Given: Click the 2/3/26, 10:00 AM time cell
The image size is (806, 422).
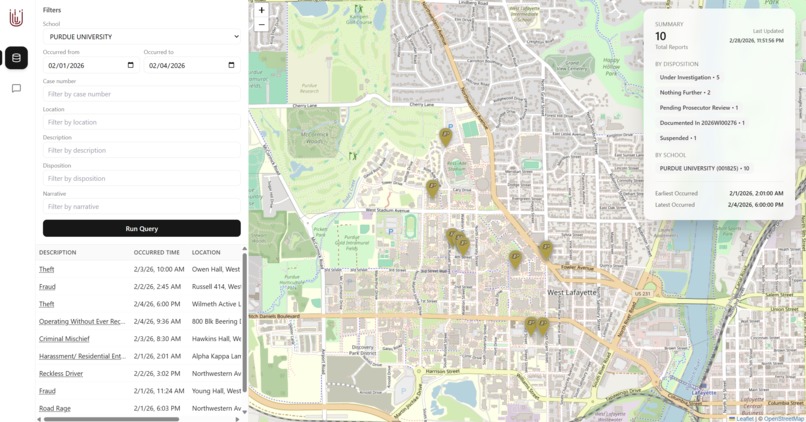Looking at the screenshot, I should pyautogui.click(x=159, y=269).
